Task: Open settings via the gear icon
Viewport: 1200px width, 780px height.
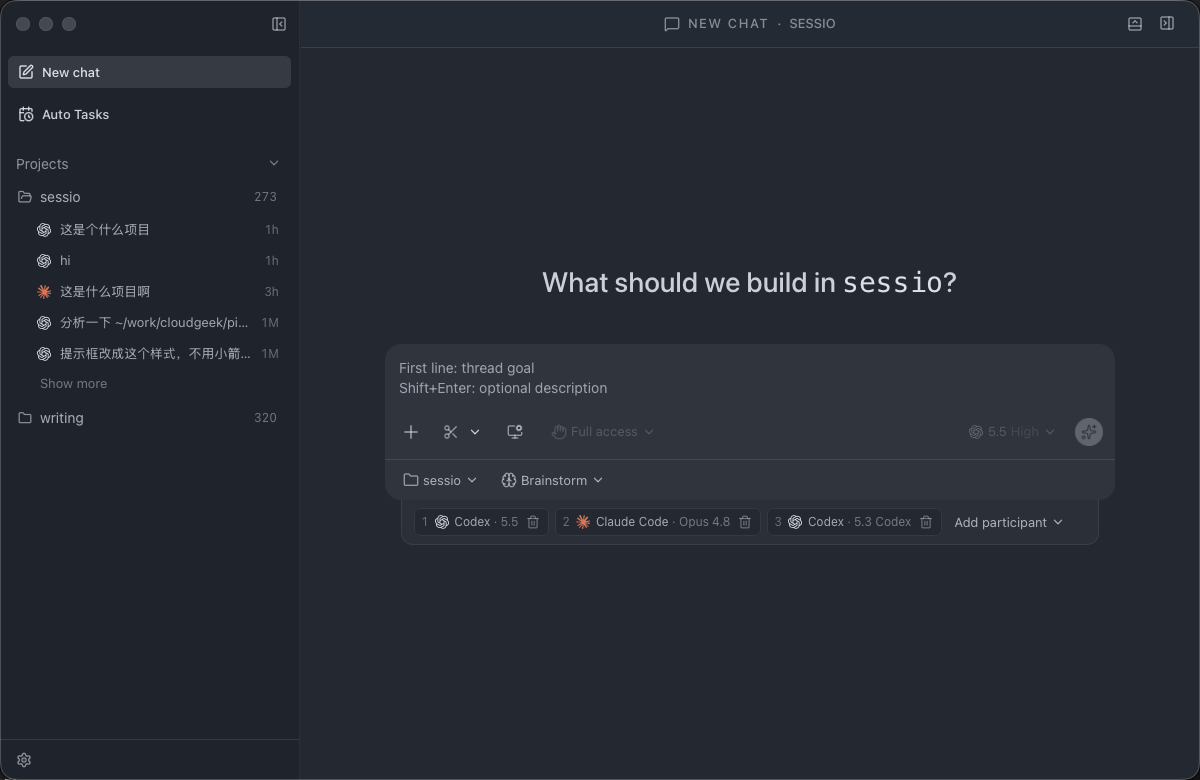Action: 24,760
